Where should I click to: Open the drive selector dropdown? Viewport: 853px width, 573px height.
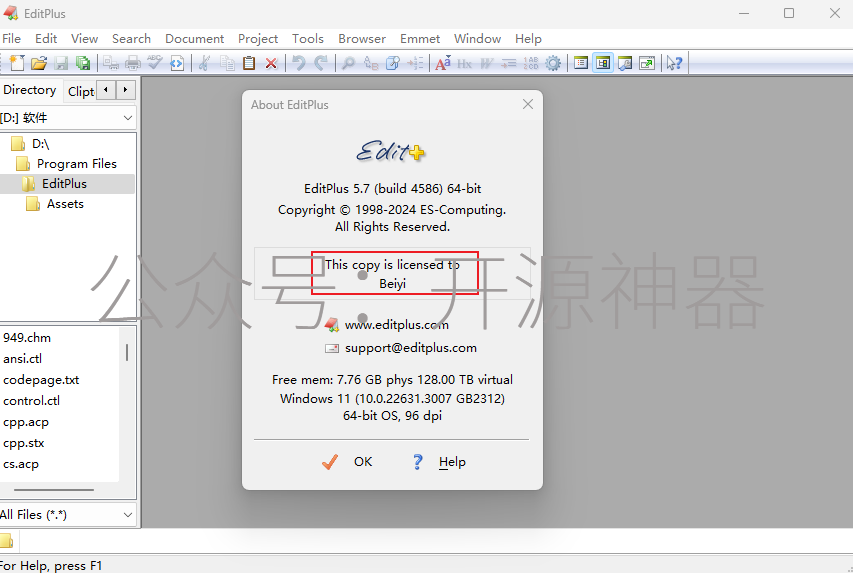pyautogui.click(x=128, y=118)
